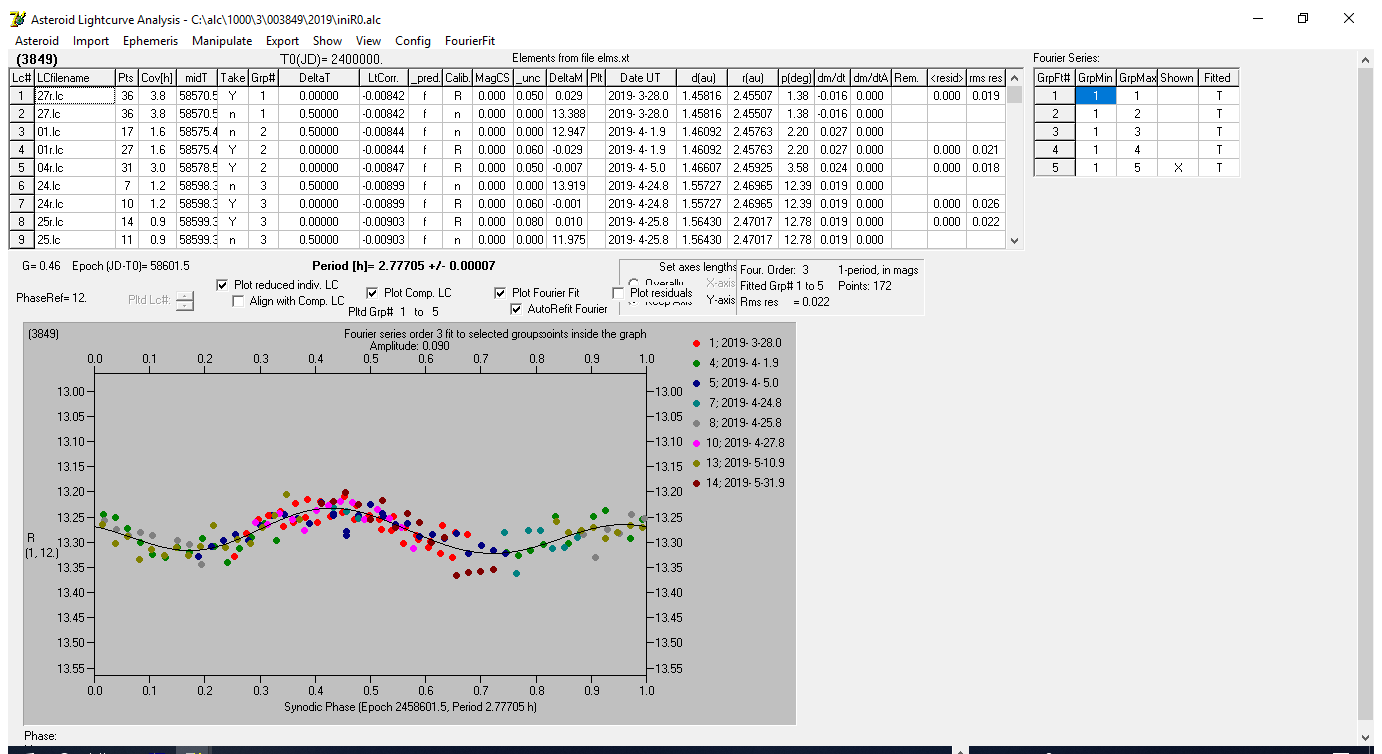Screen dimensions: 1382x754
Task: Click the Period [h] value text
Action: 406,266
